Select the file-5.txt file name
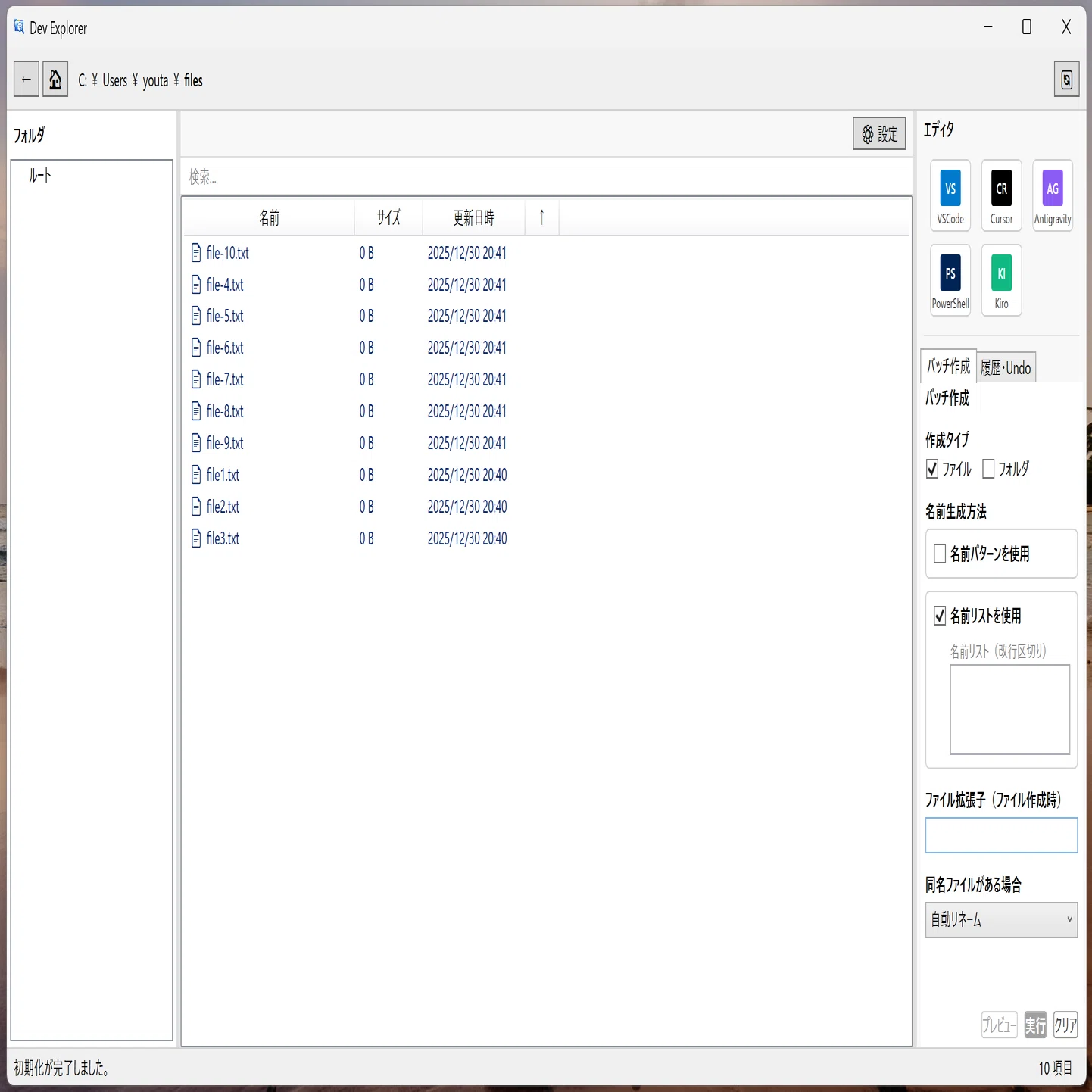Image resolution: width=1092 pixels, height=1092 pixels. (225, 316)
